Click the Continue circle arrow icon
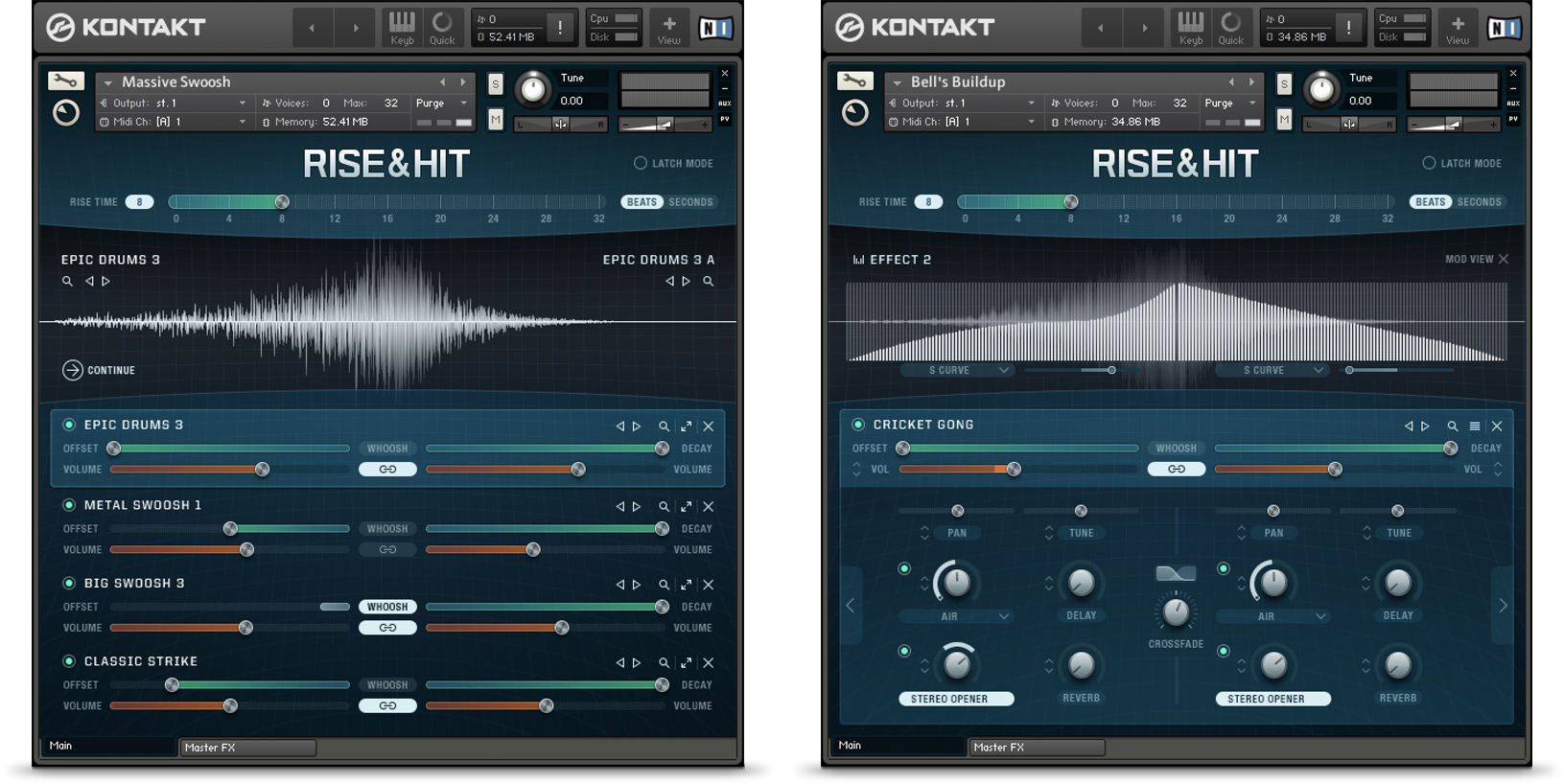Image resolution: width=1564 pixels, height=784 pixels. pyautogui.click(x=72, y=370)
